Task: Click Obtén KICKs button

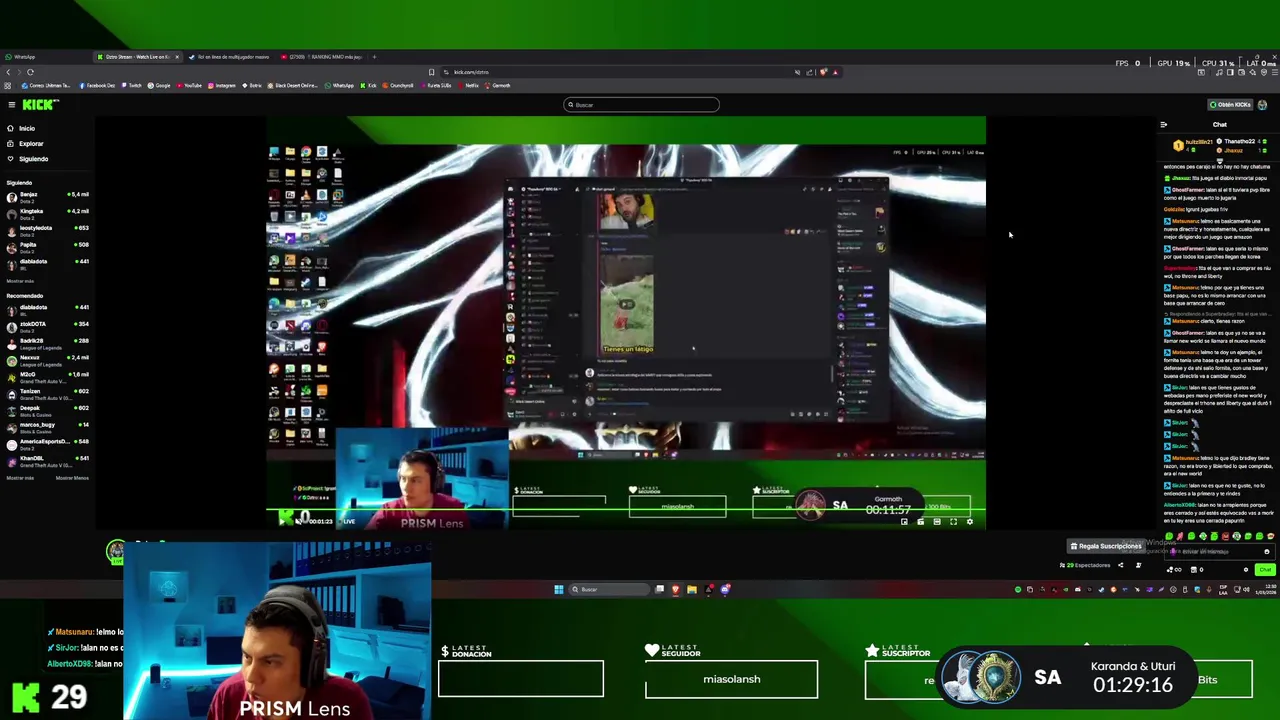Action: [1231, 105]
